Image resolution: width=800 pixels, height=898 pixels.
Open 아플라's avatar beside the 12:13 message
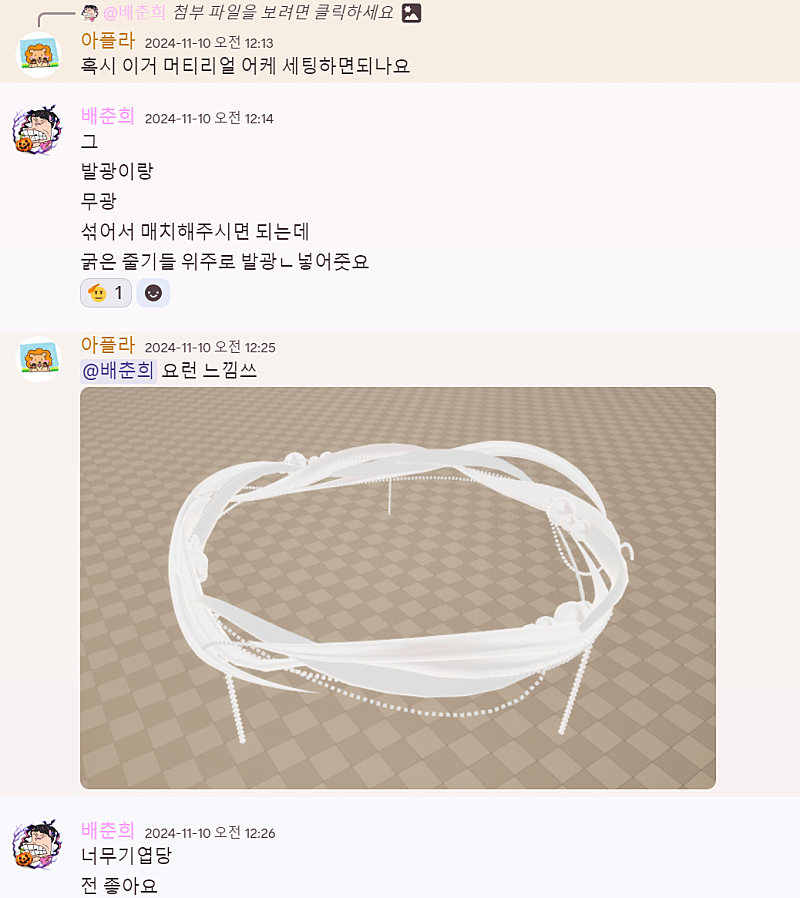coord(38,55)
